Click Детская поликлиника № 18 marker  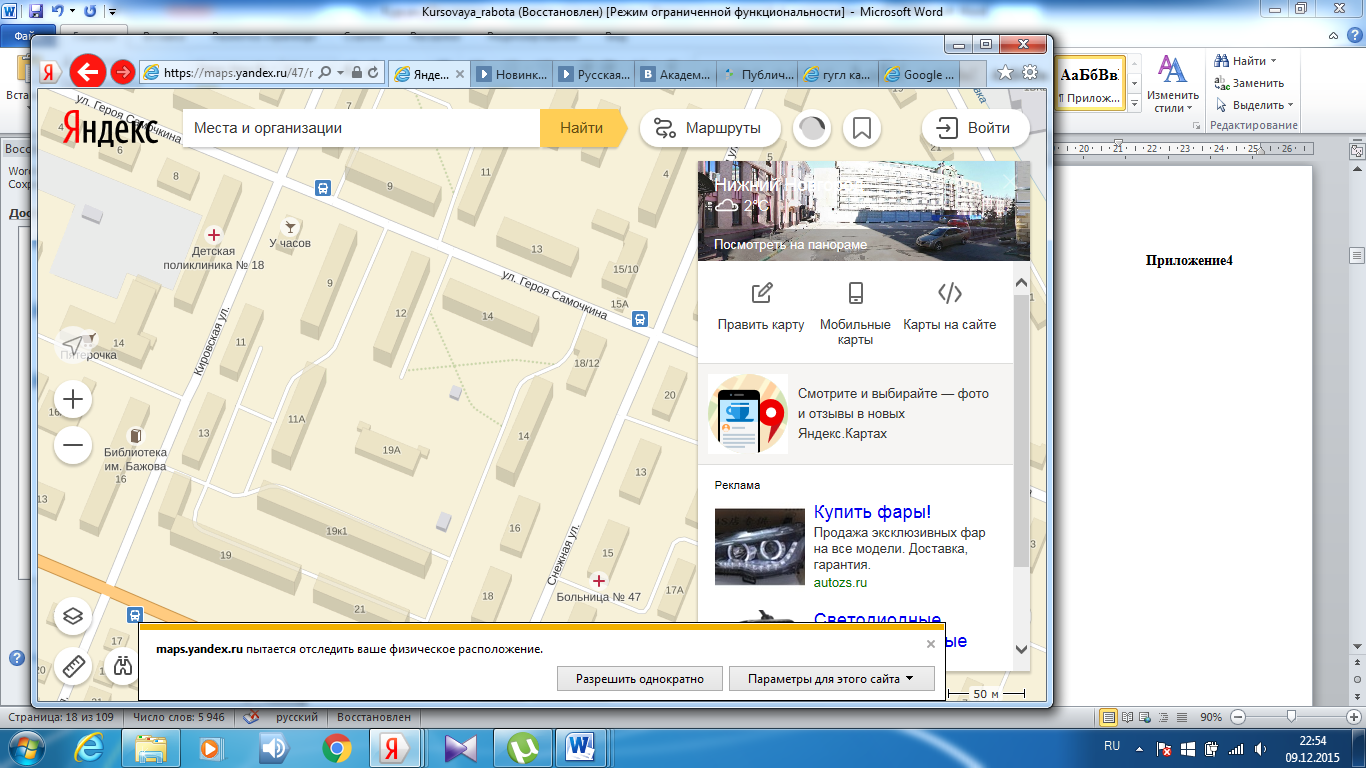click(x=213, y=234)
